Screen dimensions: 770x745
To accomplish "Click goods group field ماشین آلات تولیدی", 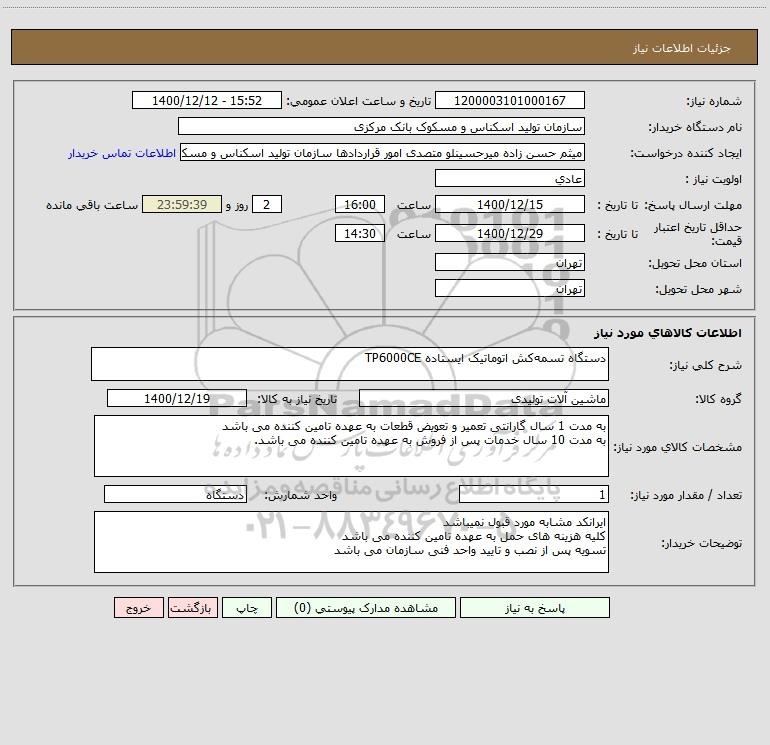I will coord(484,398).
